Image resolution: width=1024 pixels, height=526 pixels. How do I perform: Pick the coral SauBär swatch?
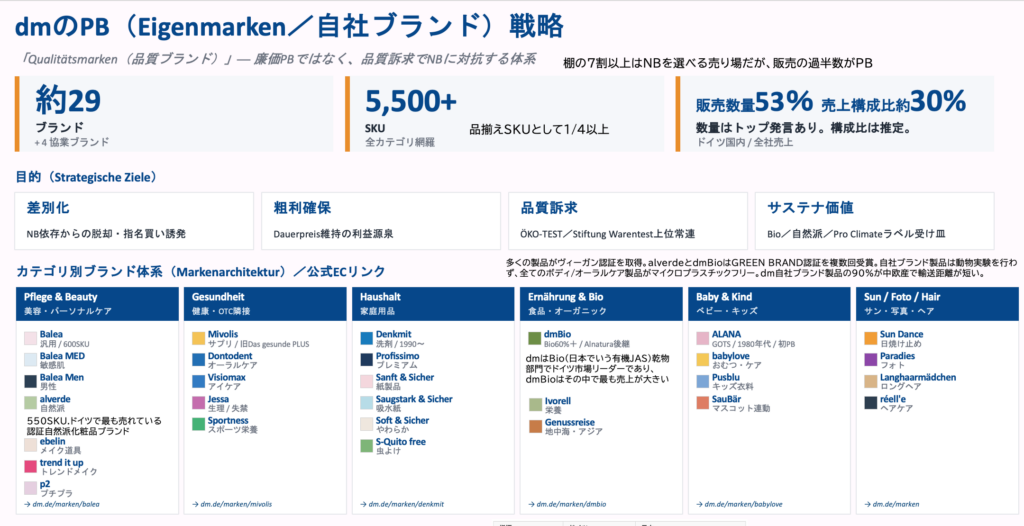click(702, 403)
